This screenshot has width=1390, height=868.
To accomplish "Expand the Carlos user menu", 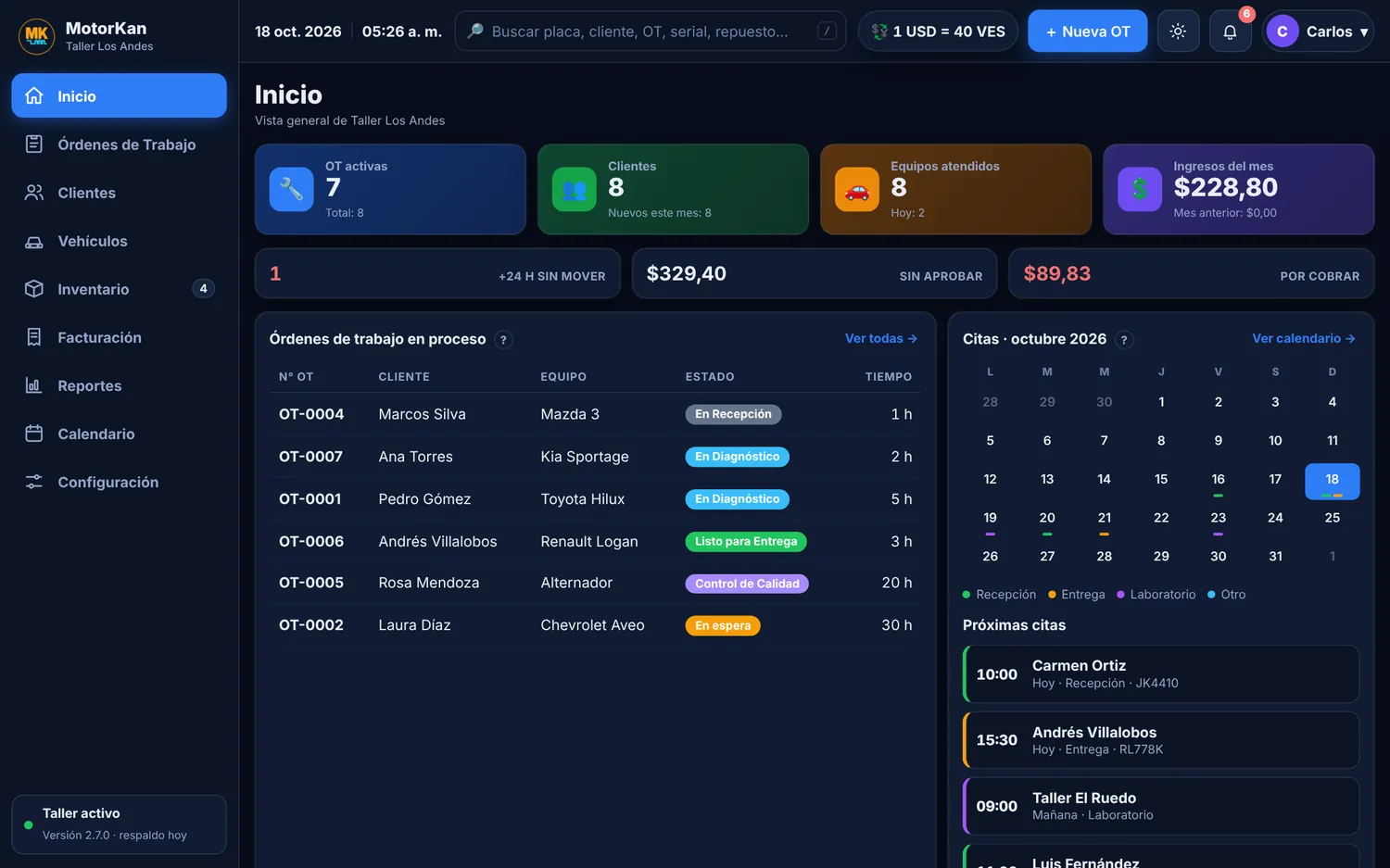I will pyautogui.click(x=1318, y=31).
